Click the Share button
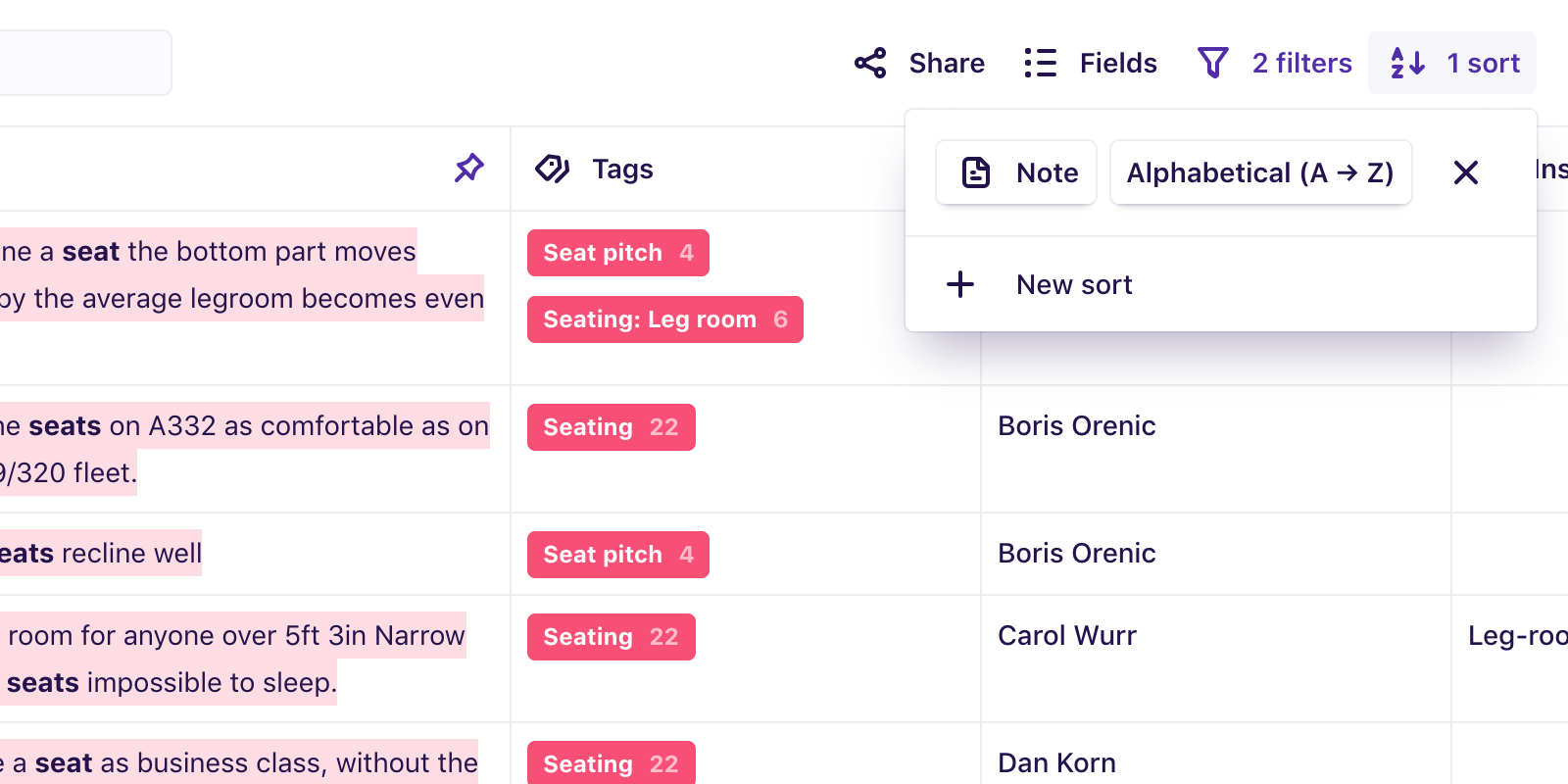 tap(918, 62)
